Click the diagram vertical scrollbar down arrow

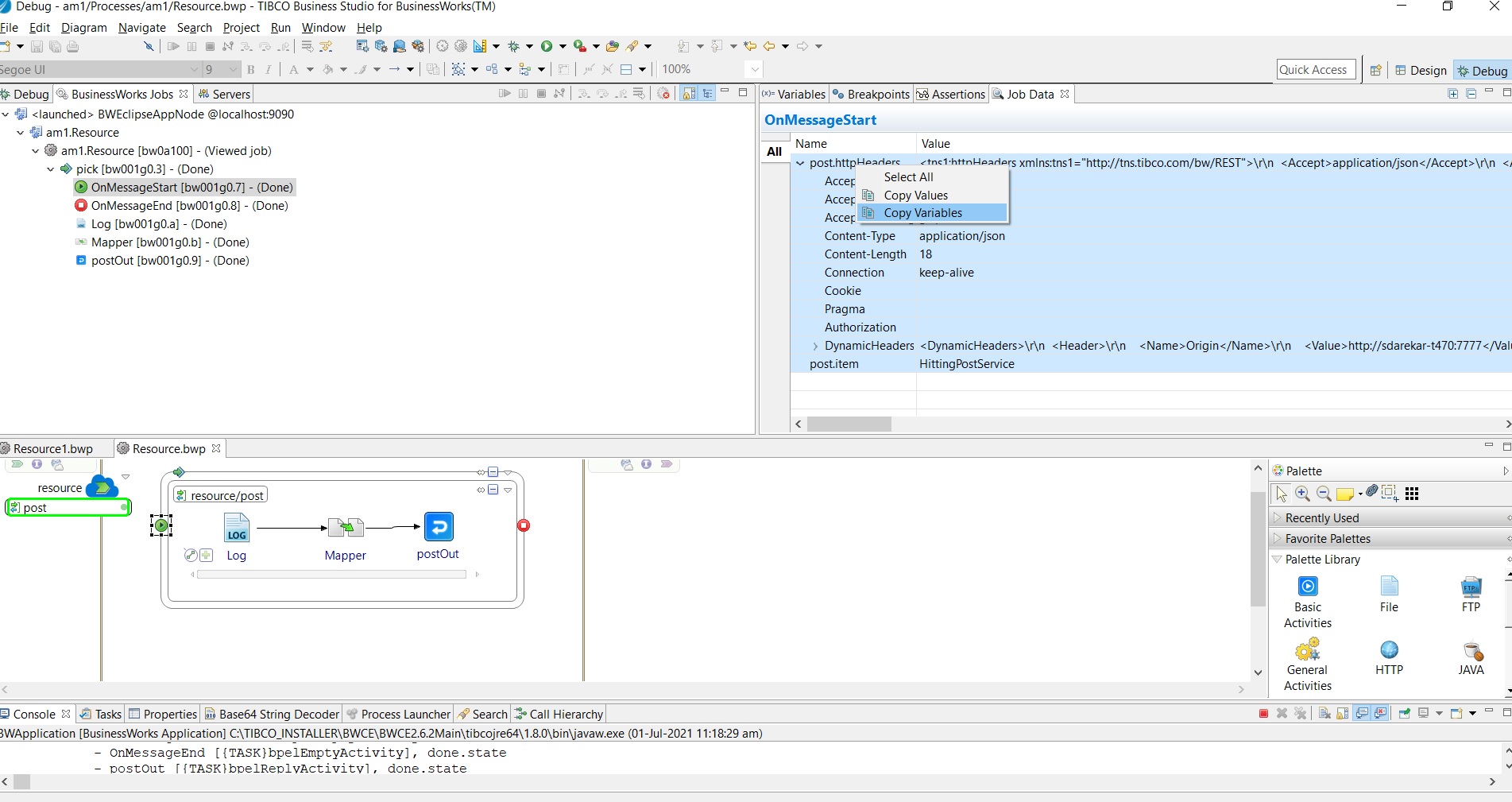1258,672
